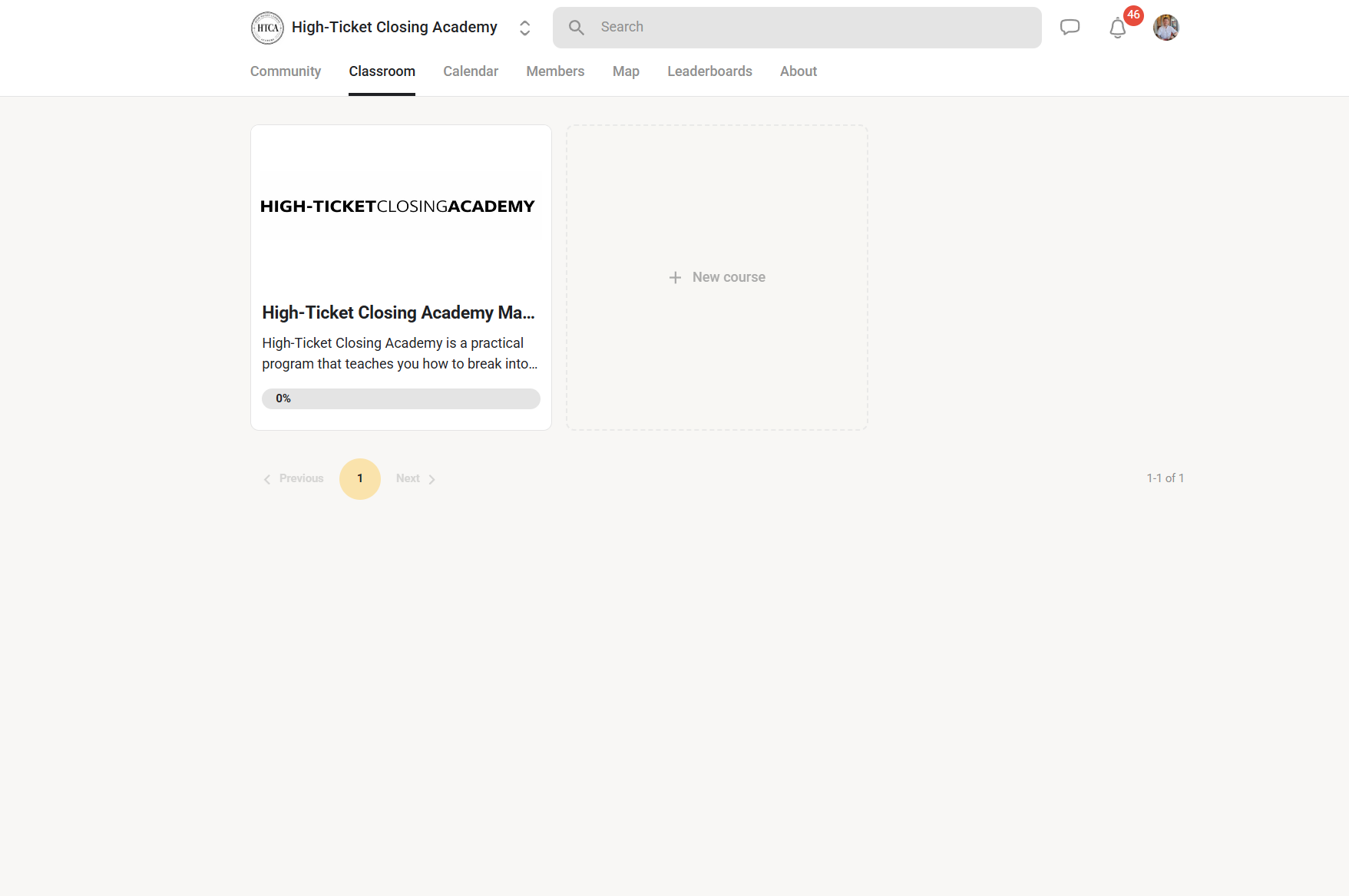Open the user profile avatar
Image resolution: width=1349 pixels, height=896 pixels.
click(x=1165, y=28)
